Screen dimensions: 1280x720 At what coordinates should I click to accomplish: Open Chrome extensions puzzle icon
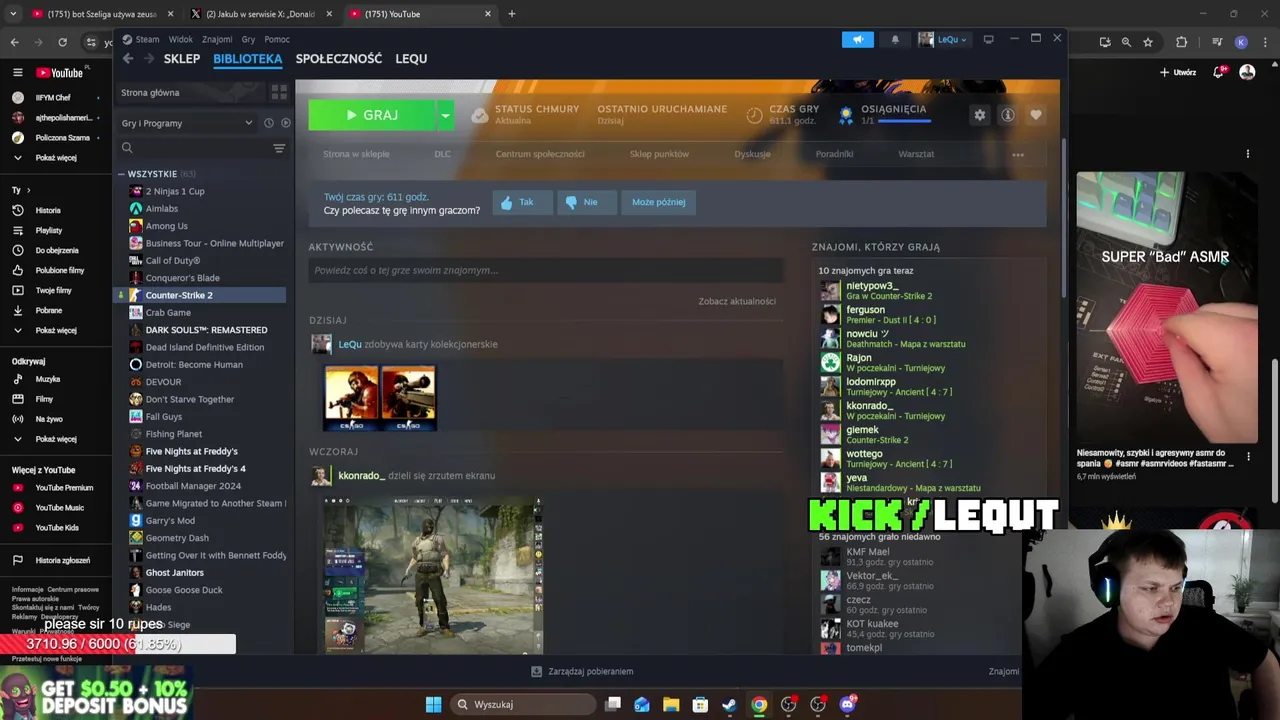1182,42
